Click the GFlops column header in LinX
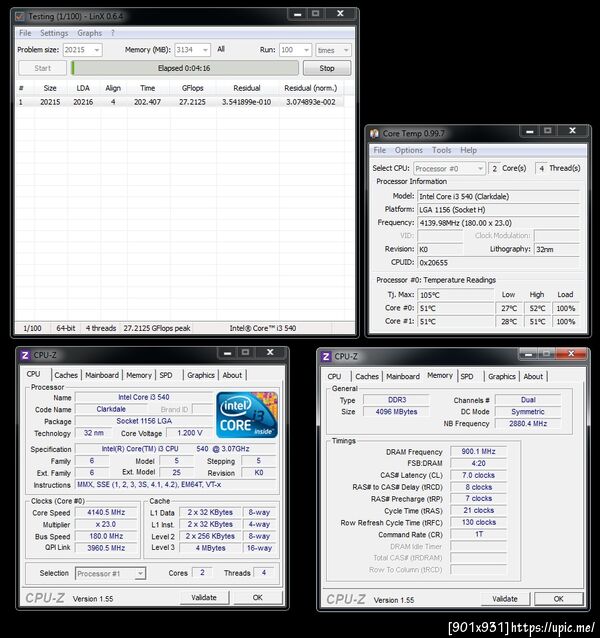The image size is (600, 638). 192,88
